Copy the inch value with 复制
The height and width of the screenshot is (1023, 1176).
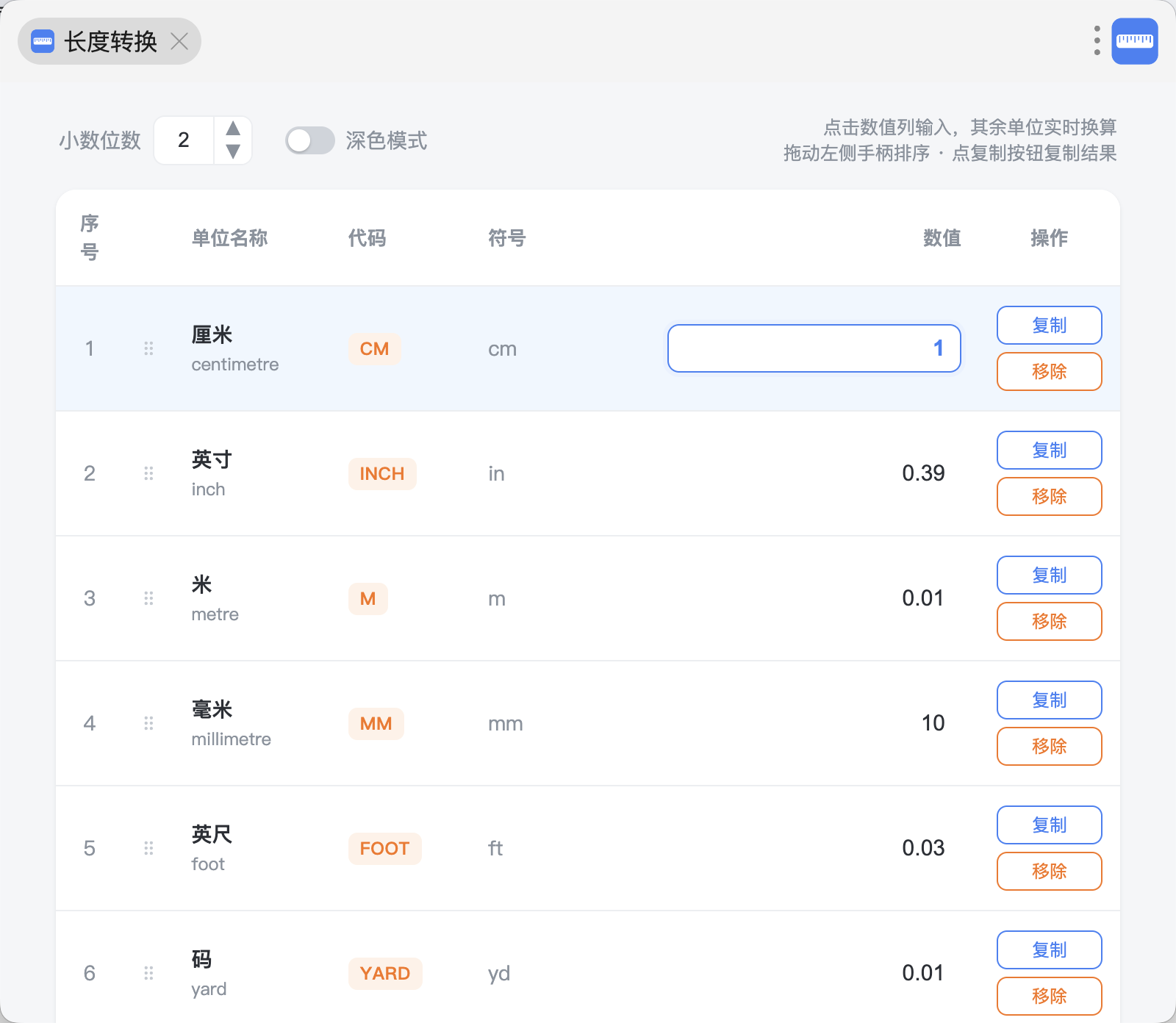pyautogui.click(x=1049, y=450)
